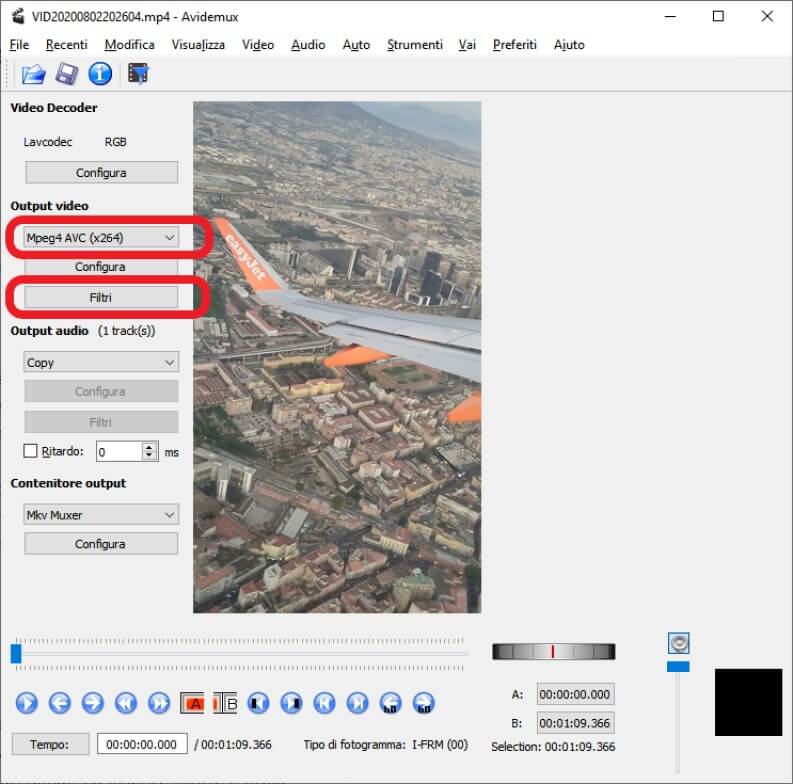Jump to next keyframe double-right arrow
Viewport: 793px width, 784px height.
[x=159, y=703]
